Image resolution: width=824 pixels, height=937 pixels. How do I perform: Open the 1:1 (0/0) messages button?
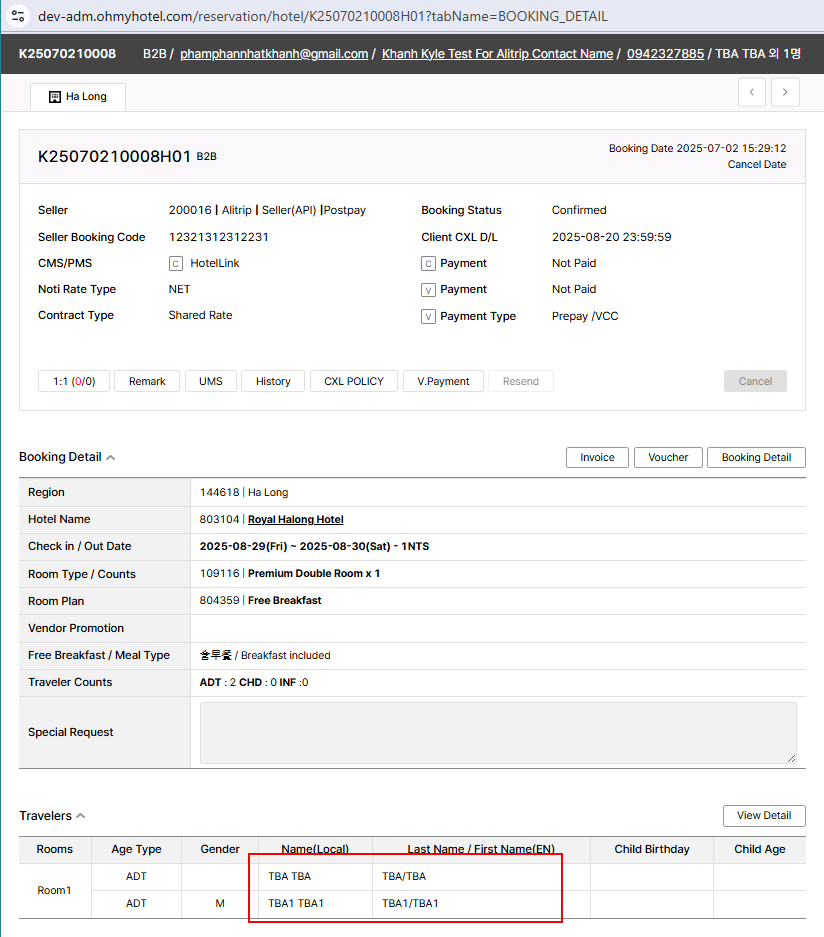(73, 381)
